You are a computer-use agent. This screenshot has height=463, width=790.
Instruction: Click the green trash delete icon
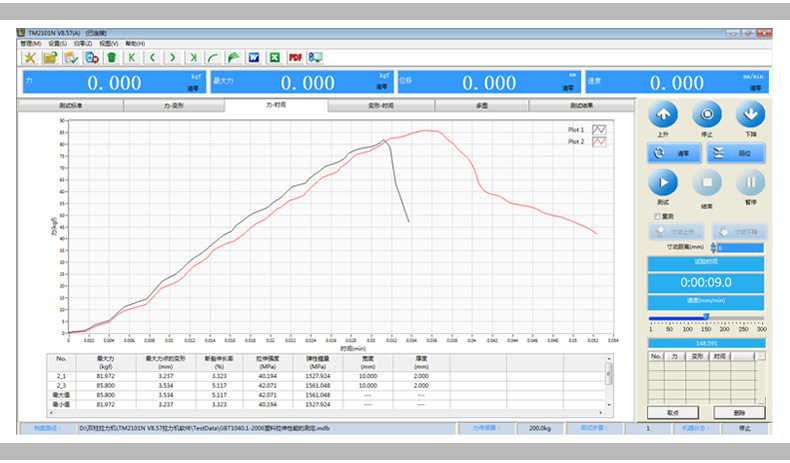[x=111, y=57]
